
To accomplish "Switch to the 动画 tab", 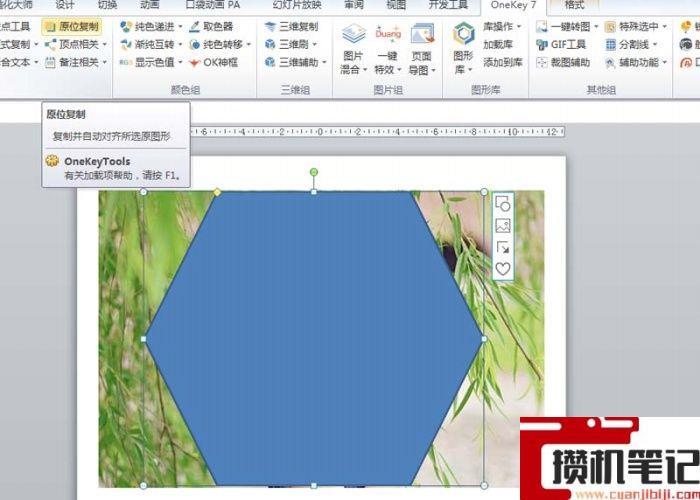I will [149, 5].
